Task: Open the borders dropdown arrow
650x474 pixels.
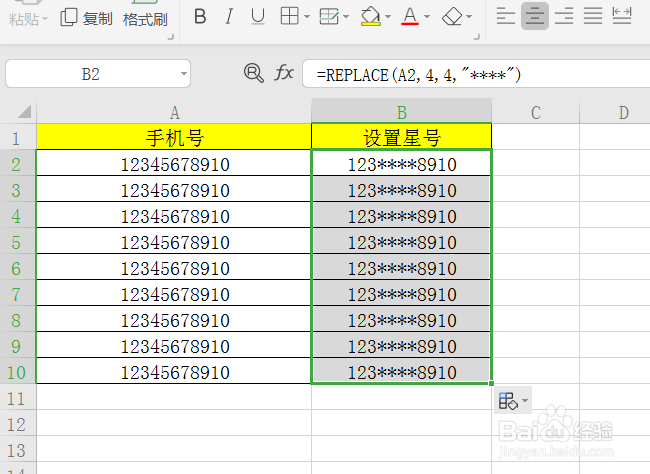Action: click(x=307, y=17)
